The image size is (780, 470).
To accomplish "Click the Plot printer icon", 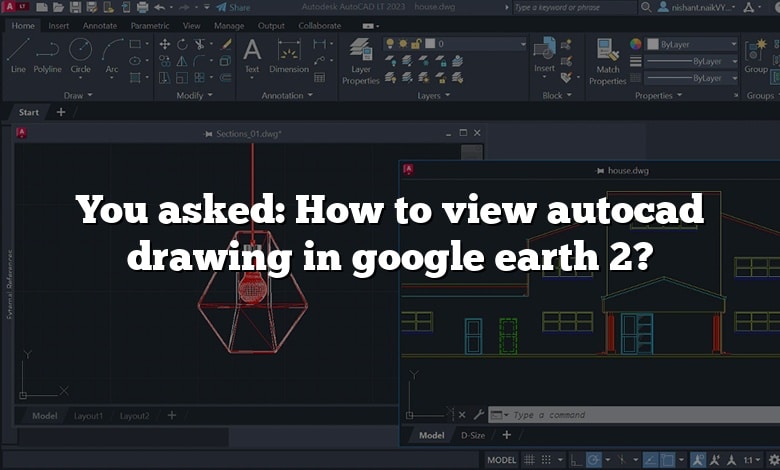I will 143,7.
